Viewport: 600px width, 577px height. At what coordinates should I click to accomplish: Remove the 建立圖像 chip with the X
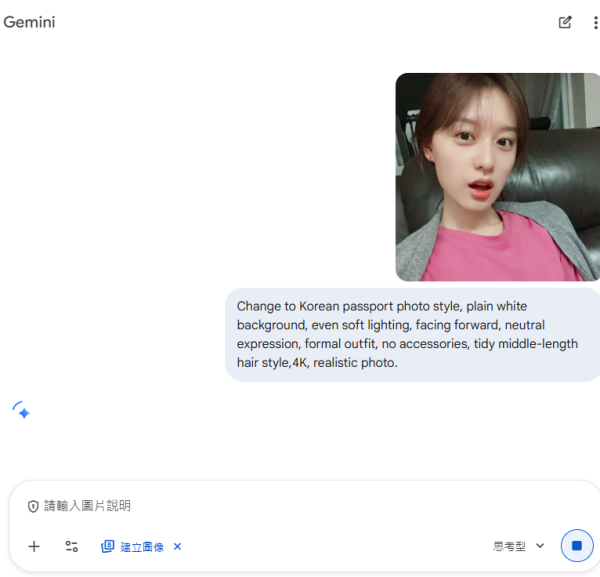click(x=177, y=546)
